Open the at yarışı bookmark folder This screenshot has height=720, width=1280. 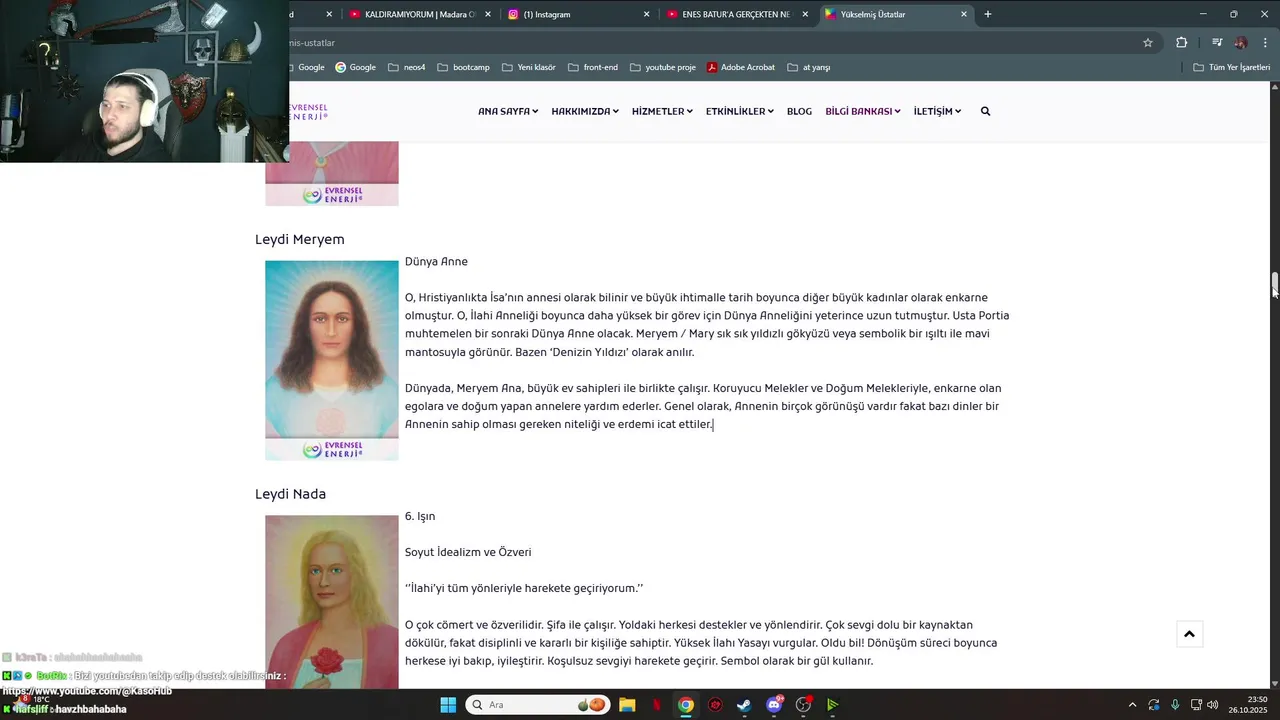[809, 67]
